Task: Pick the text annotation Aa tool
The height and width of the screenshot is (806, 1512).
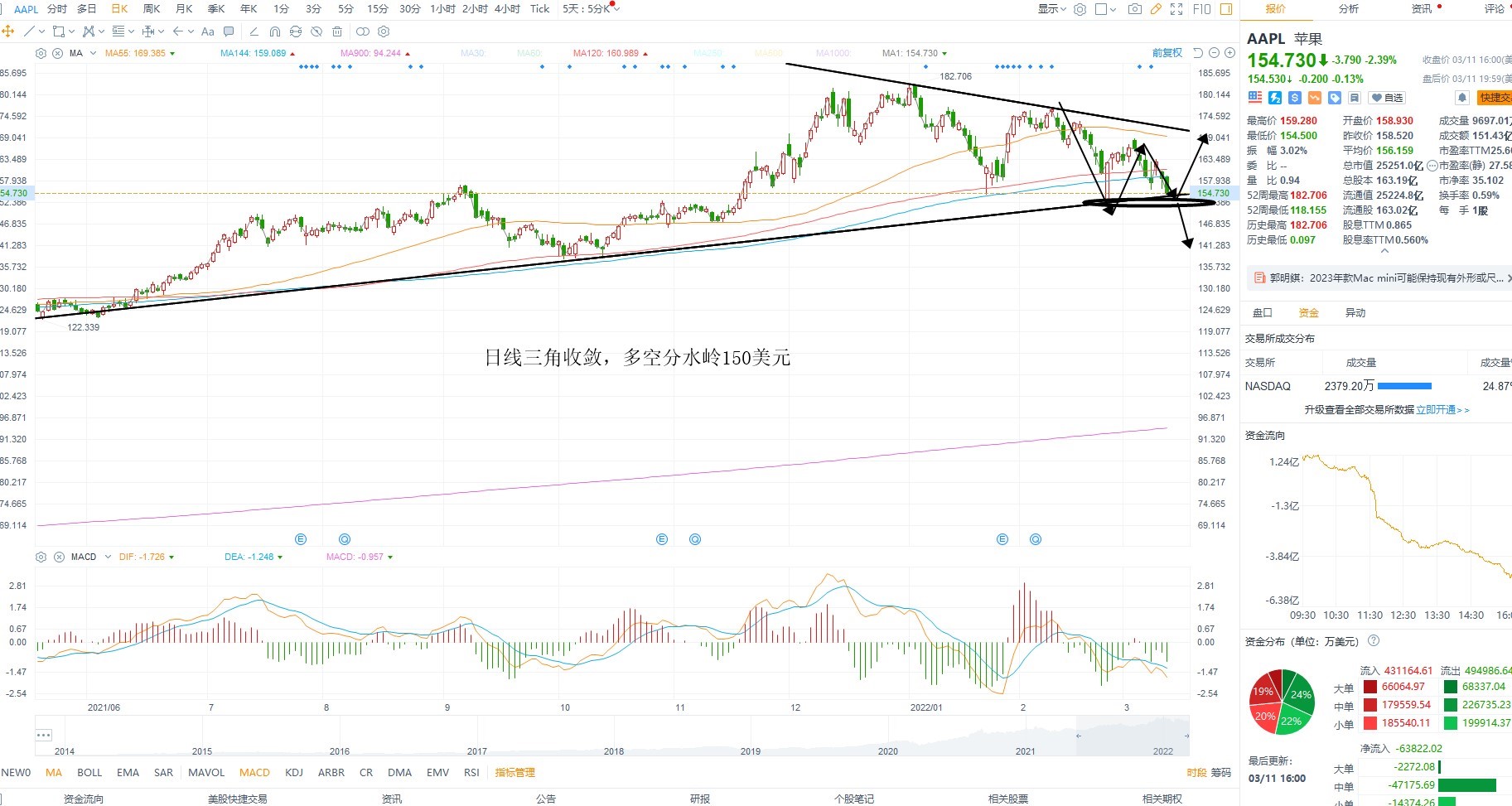Action: pyautogui.click(x=208, y=31)
